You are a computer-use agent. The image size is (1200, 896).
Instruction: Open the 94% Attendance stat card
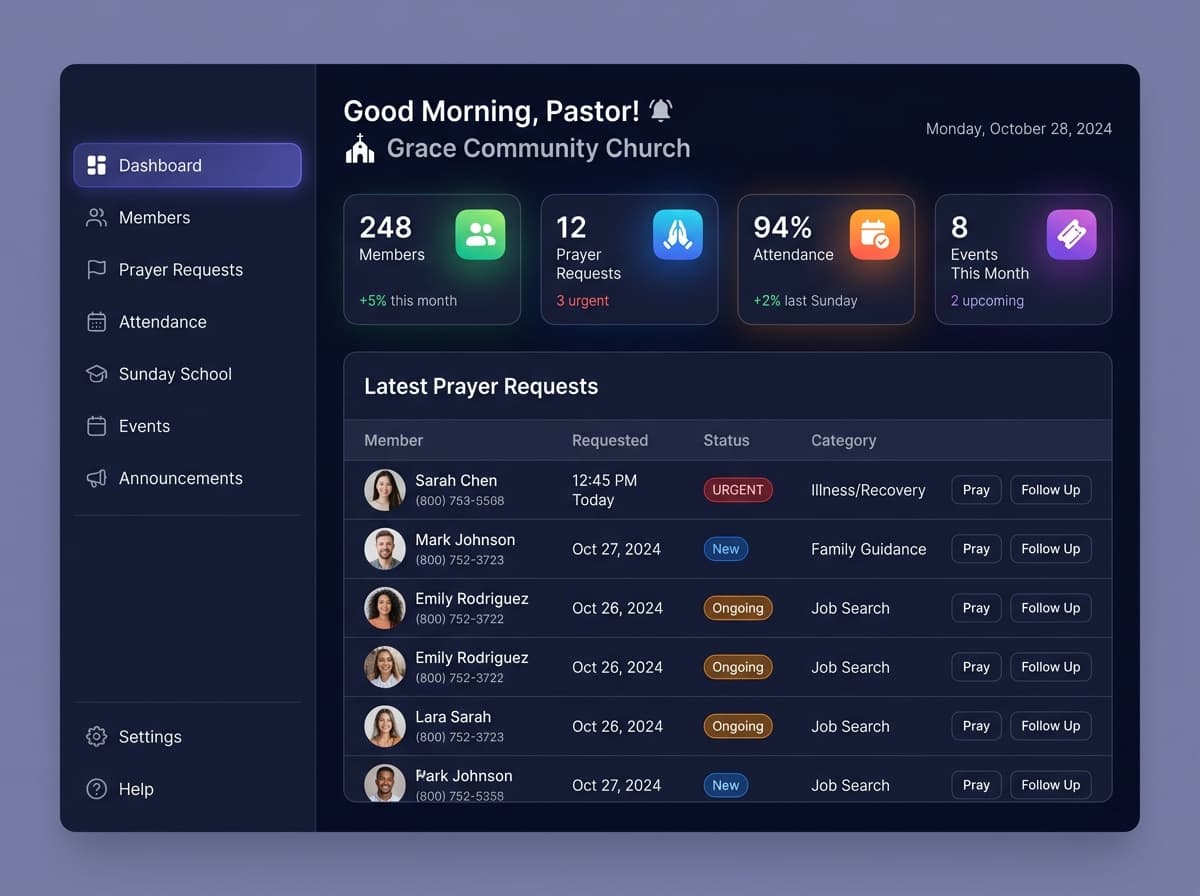tap(826, 259)
